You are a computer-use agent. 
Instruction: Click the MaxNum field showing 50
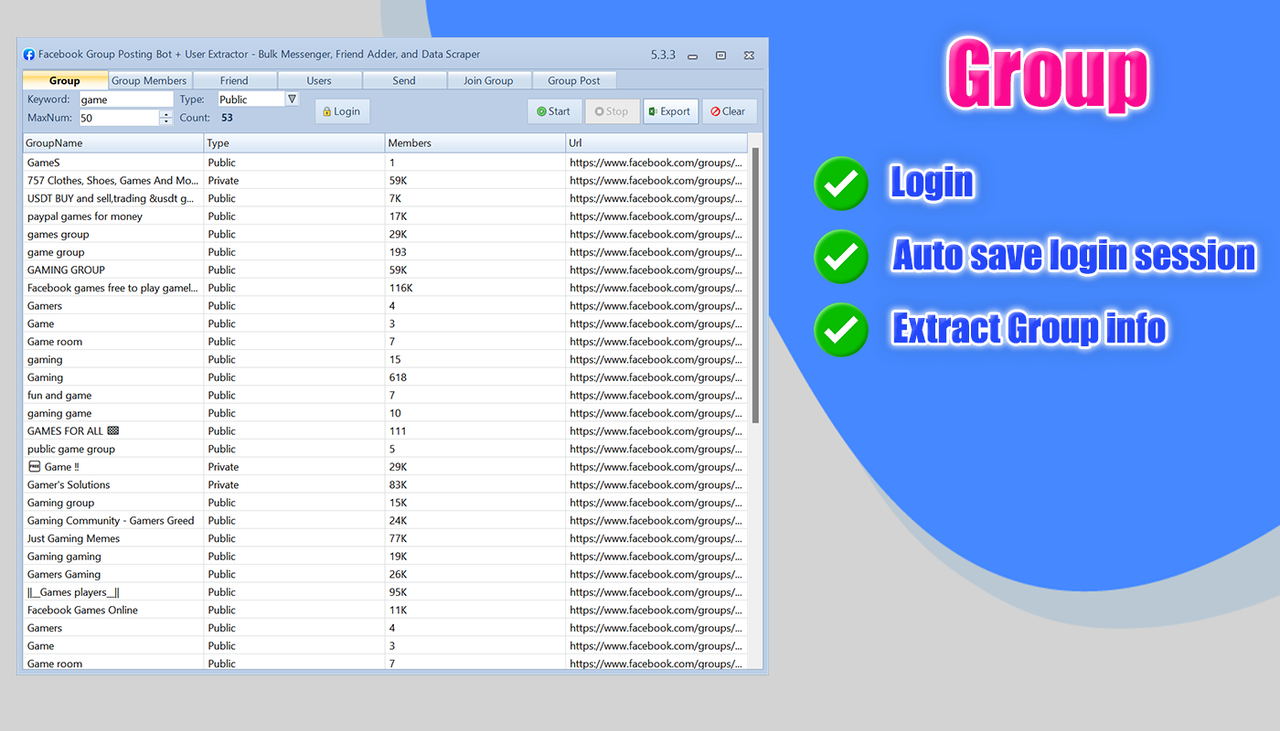[119, 118]
